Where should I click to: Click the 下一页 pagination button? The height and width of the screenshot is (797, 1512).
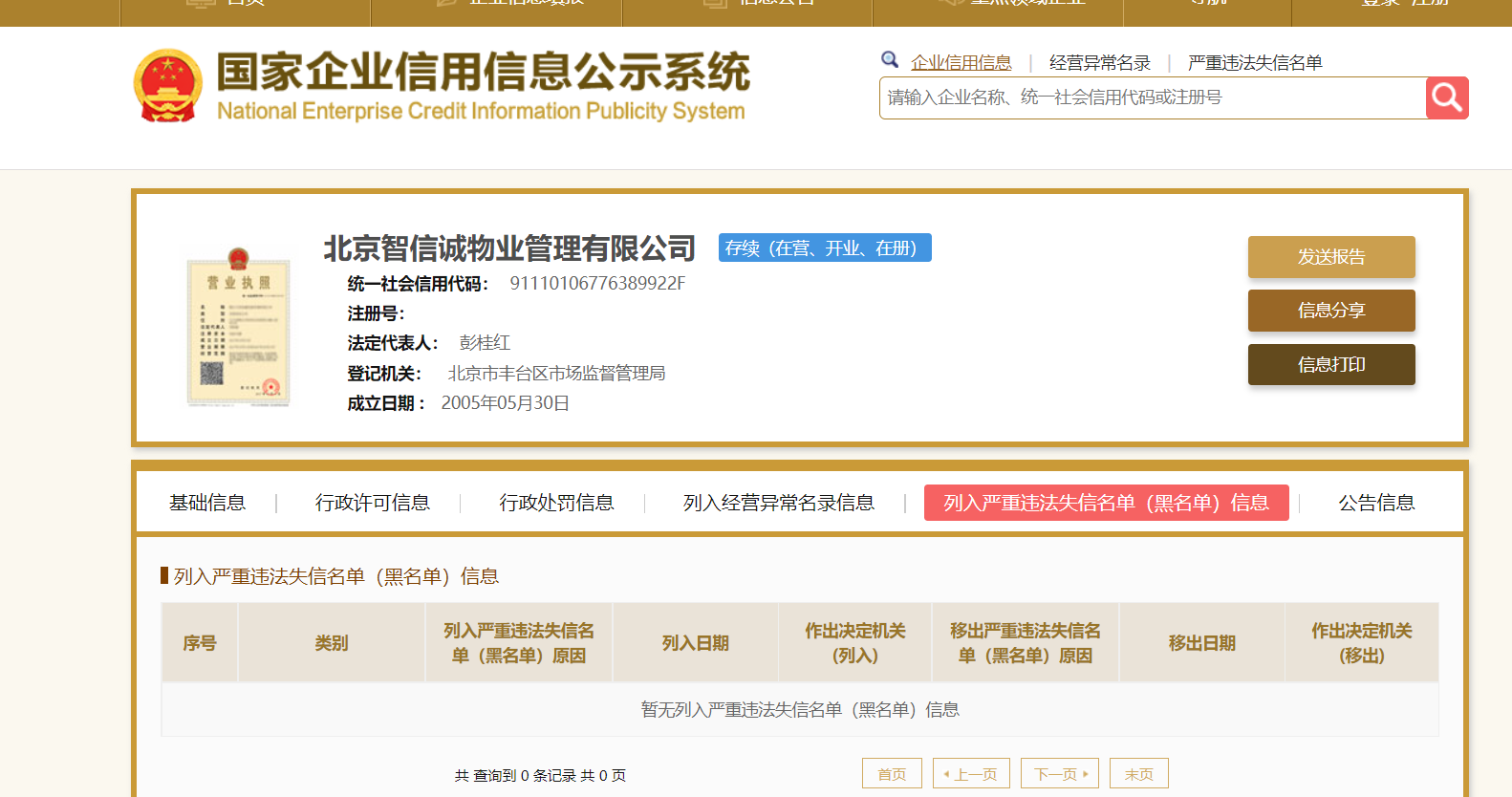pyautogui.click(x=1060, y=773)
